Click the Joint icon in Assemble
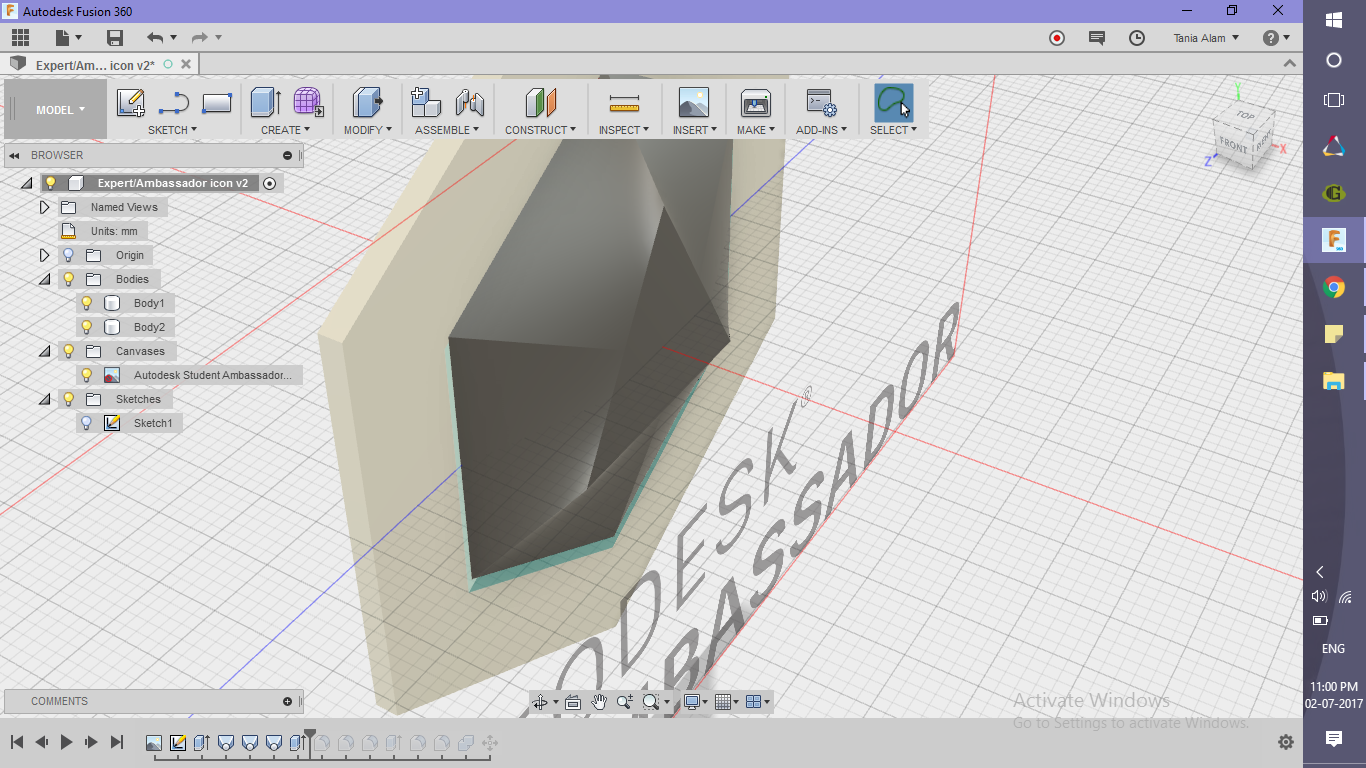The height and width of the screenshot is (768, 1366). coord(470,103)
